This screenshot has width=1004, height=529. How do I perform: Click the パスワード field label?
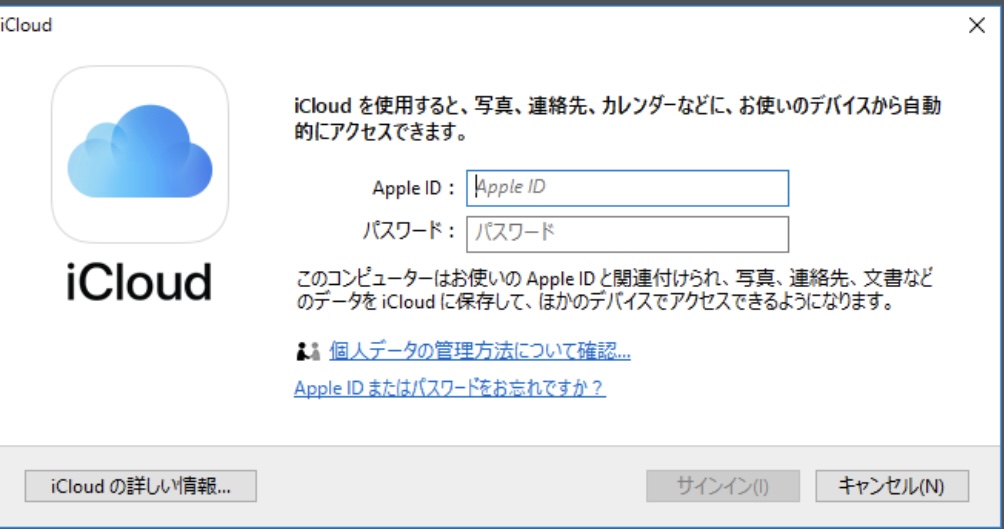click(409, 231)
